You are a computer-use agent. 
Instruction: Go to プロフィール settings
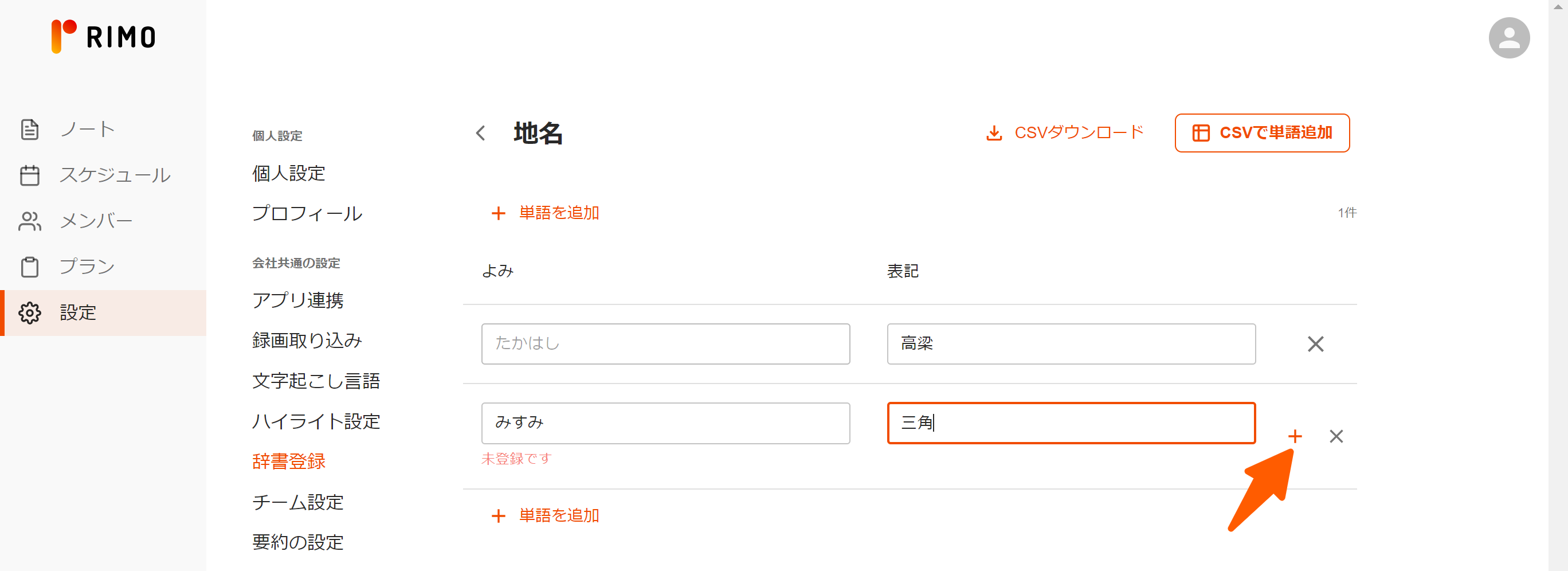tap(307, 214)
